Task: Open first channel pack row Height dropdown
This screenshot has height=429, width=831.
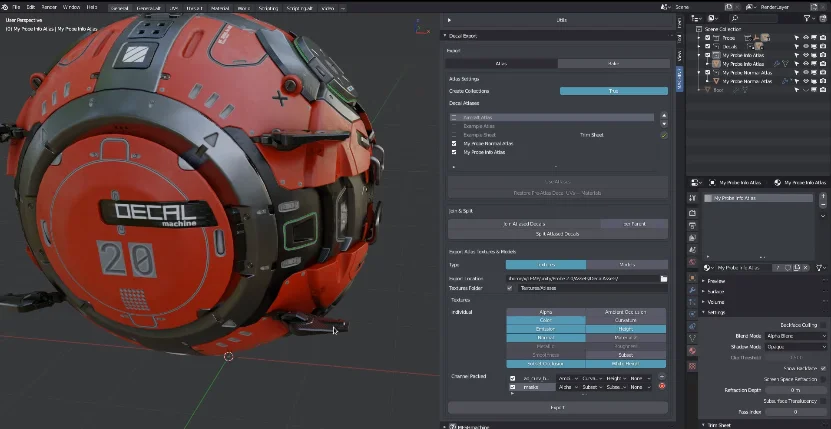Action: [616, 379]
